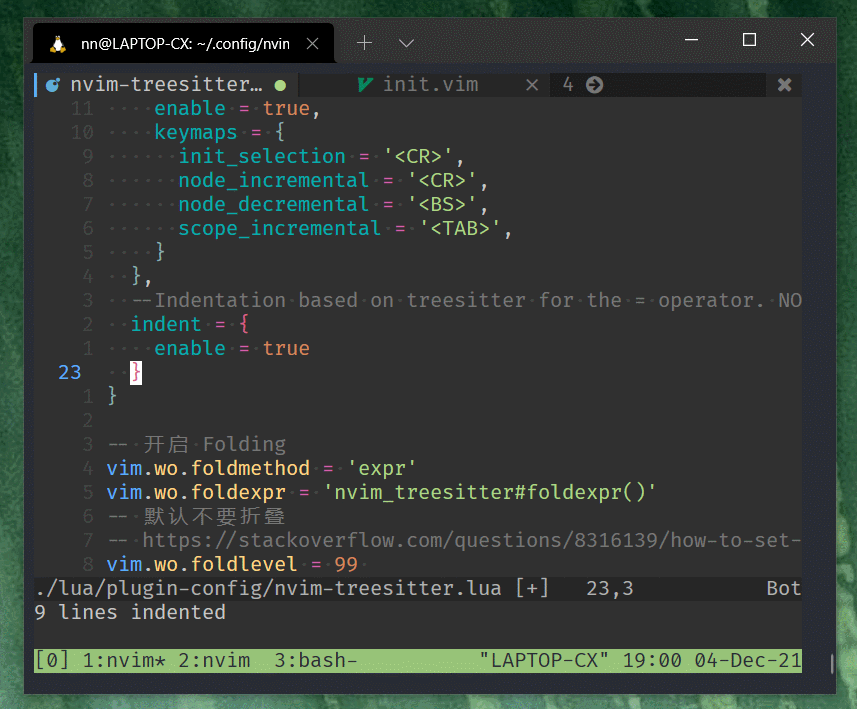Click the circular arrow icon next to buffer count 4
857x709 pixels.
tap(594, 84)
